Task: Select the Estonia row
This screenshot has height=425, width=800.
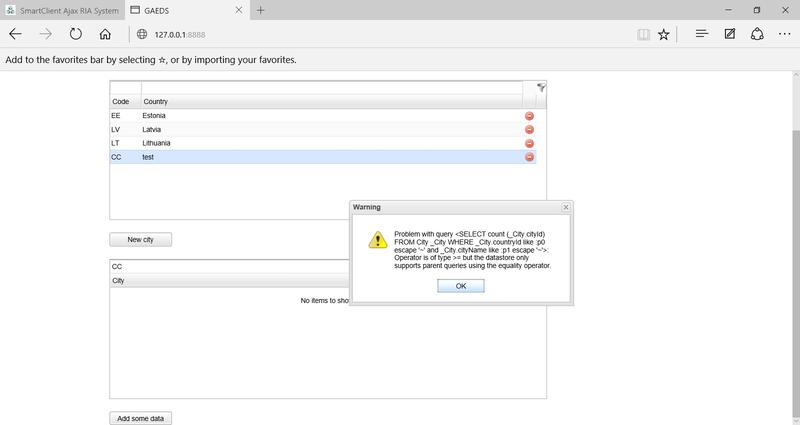Action: [x=323, y=116]
